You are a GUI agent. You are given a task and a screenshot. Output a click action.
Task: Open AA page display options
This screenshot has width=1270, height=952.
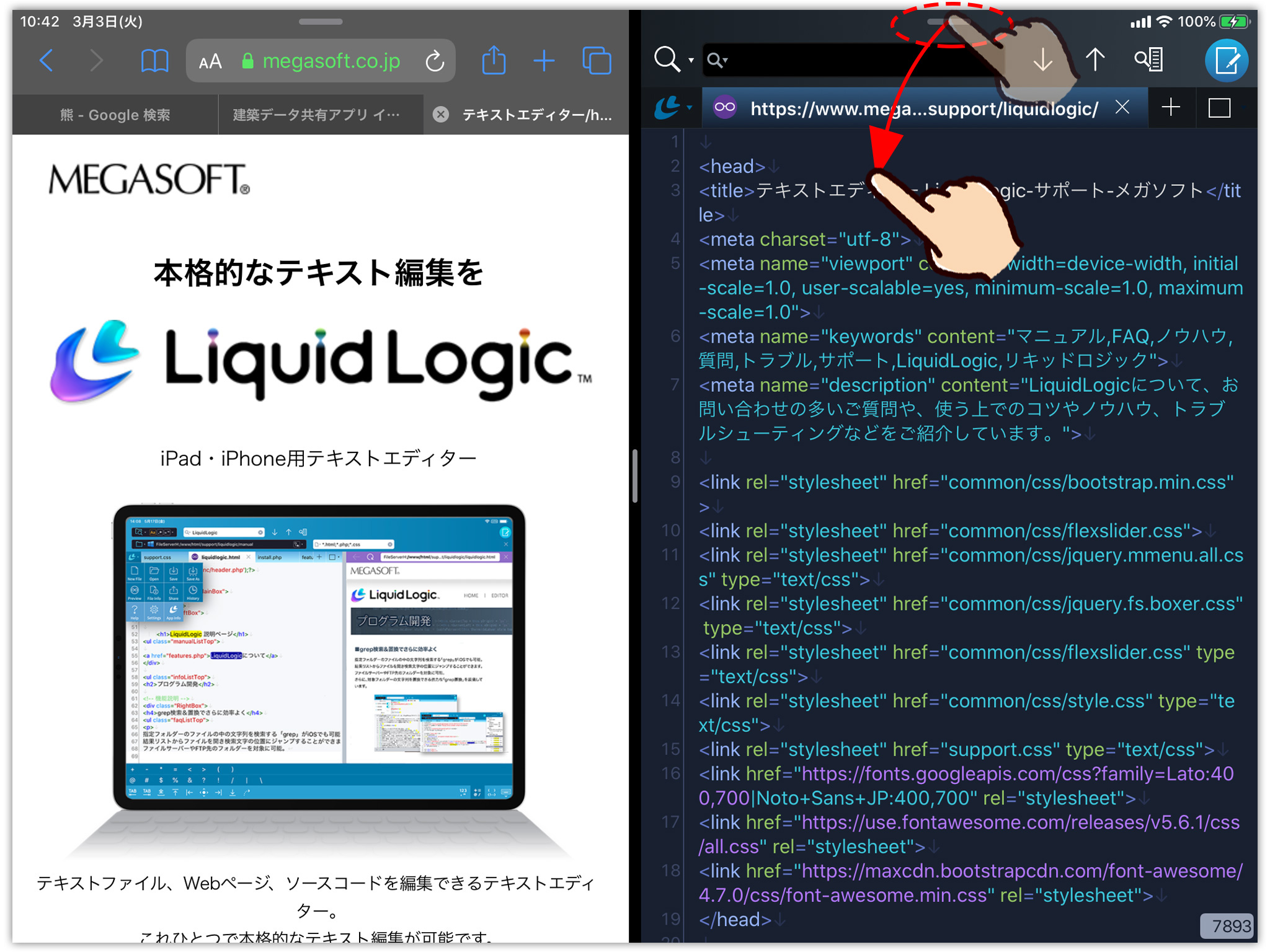pyautogui.click(x=210, y=60)
